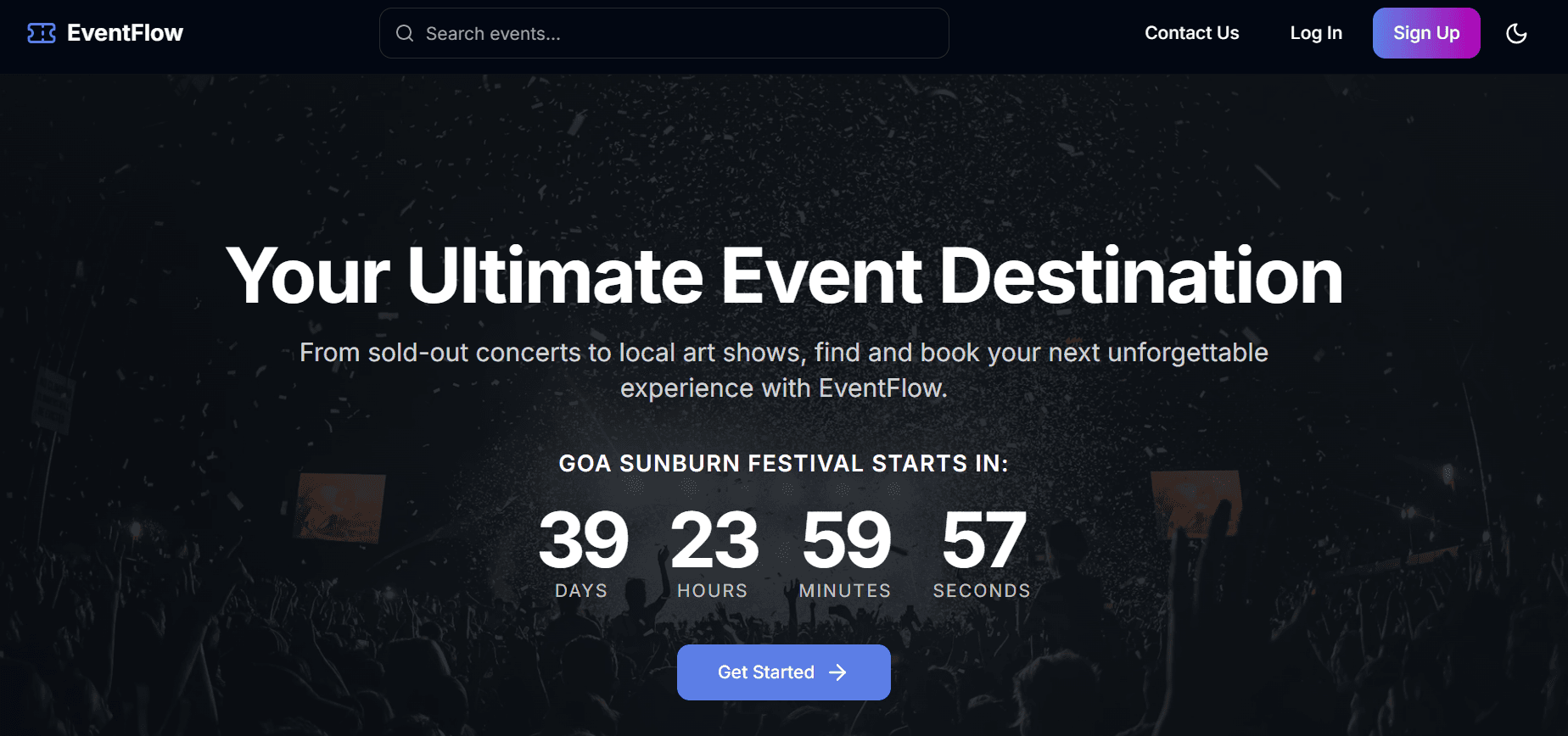Image resolution: width=1568 pixels, height=736 pixels.
Task: Click the 59 minutes countdown number
Action: pyautogui.click(x=846, y=540)
